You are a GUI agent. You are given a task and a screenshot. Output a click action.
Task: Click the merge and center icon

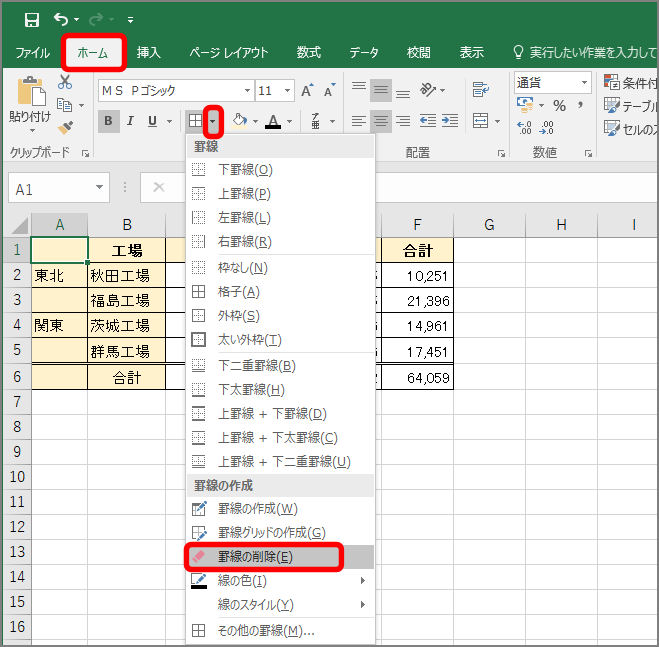(x=480, y=121)
